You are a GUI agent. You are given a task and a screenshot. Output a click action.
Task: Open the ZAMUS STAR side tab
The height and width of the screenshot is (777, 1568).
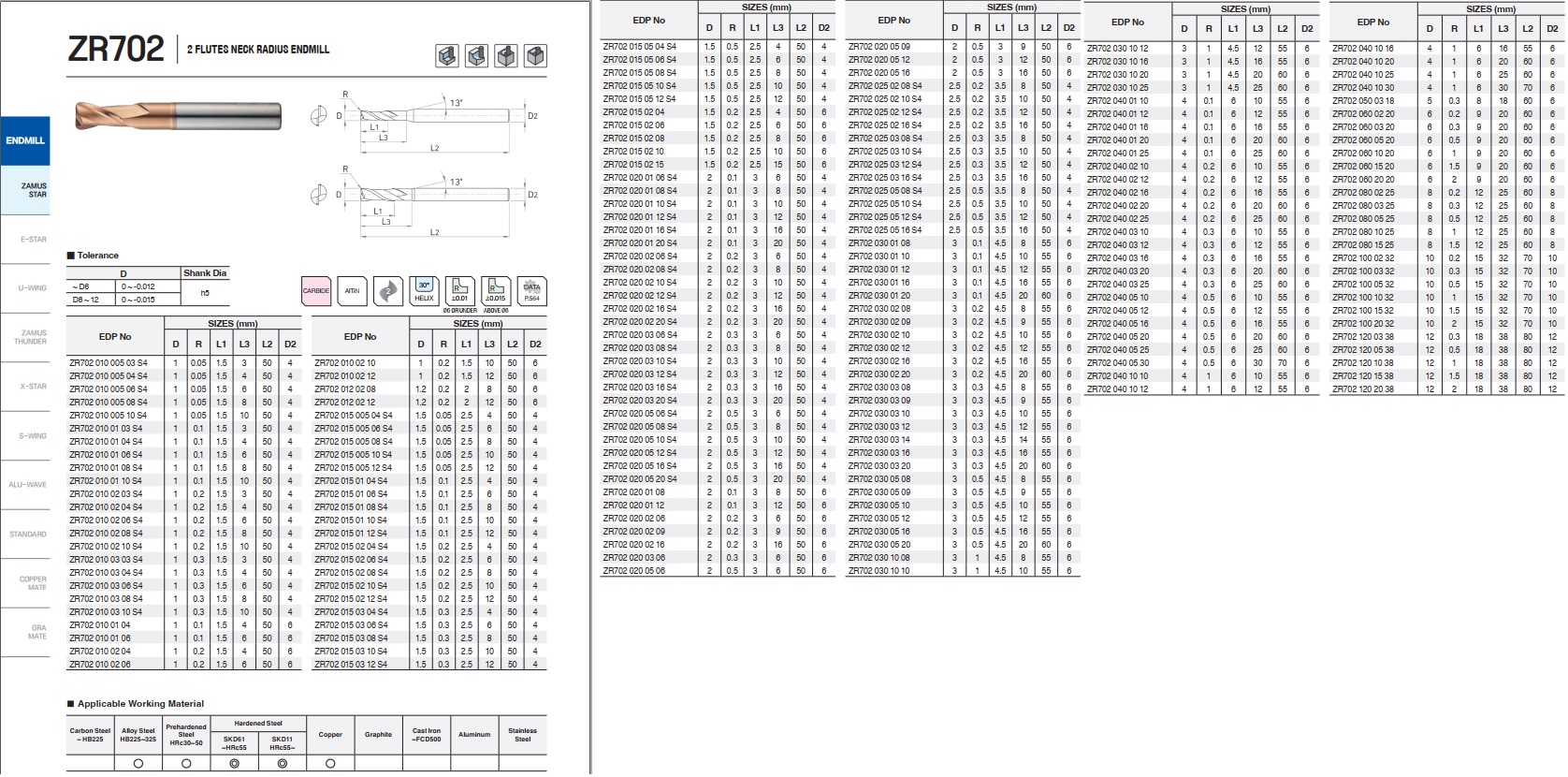[25, 190]
